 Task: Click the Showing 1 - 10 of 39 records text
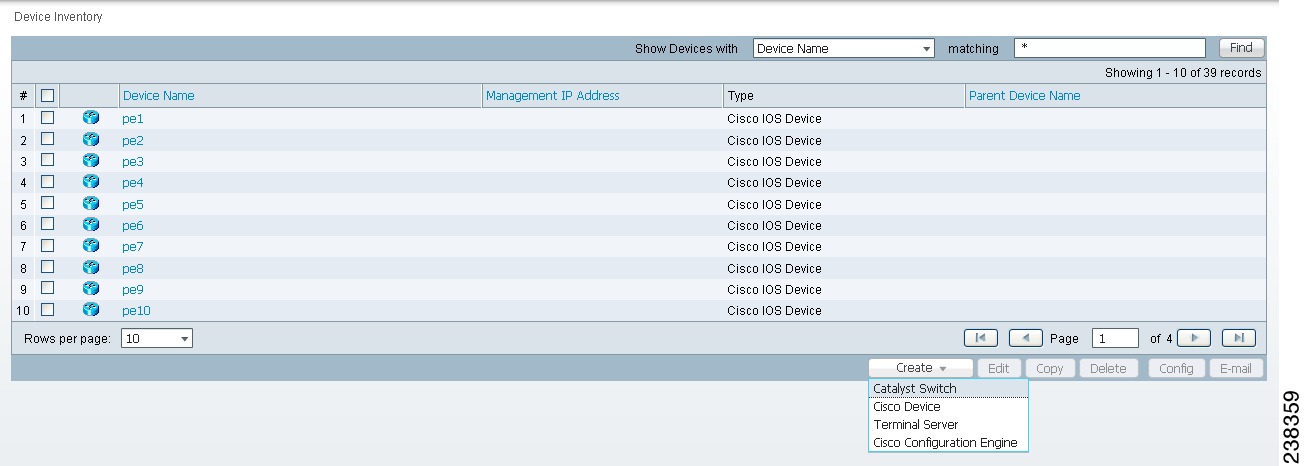tap(1183, 73)
